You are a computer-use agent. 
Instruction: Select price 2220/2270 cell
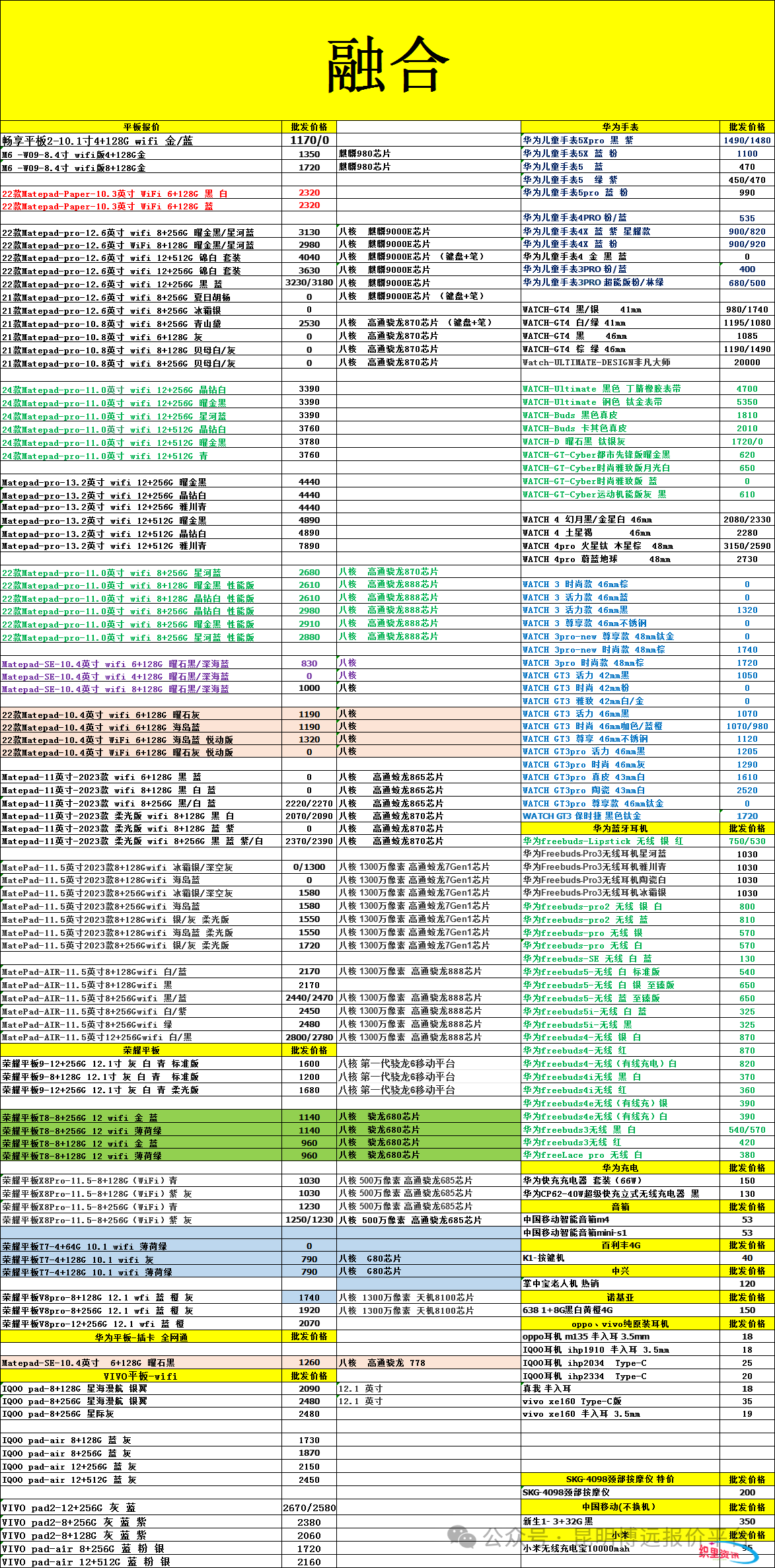click(x=309, y=803)
